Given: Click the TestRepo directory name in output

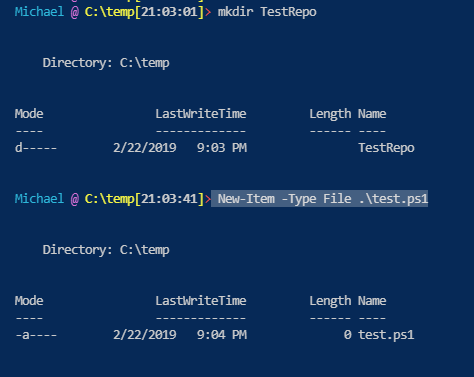Looking at the screenshot, I should coord(386,148).
